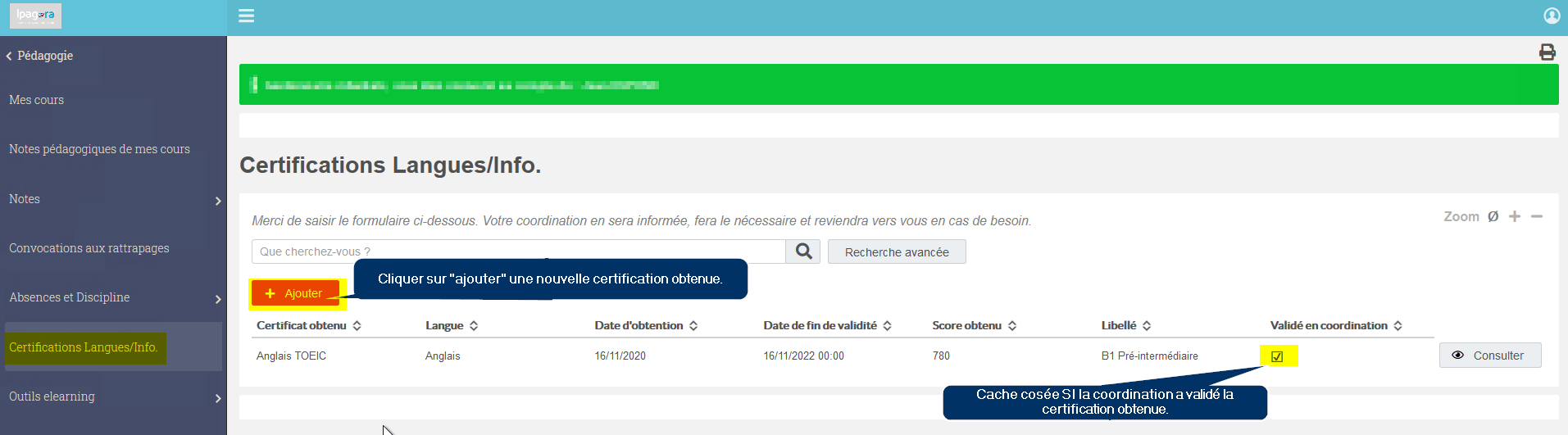Click the Recherche avancée button
The image size is (1568, 435).
tap(897, 251)
